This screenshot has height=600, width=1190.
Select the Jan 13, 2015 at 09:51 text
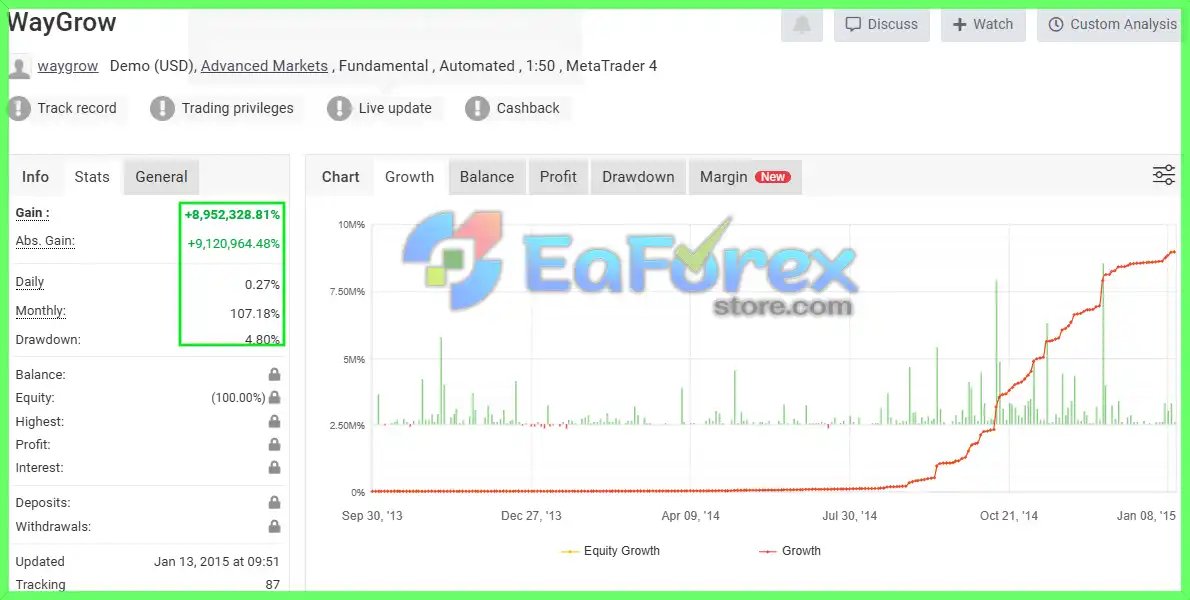point(216,561)
